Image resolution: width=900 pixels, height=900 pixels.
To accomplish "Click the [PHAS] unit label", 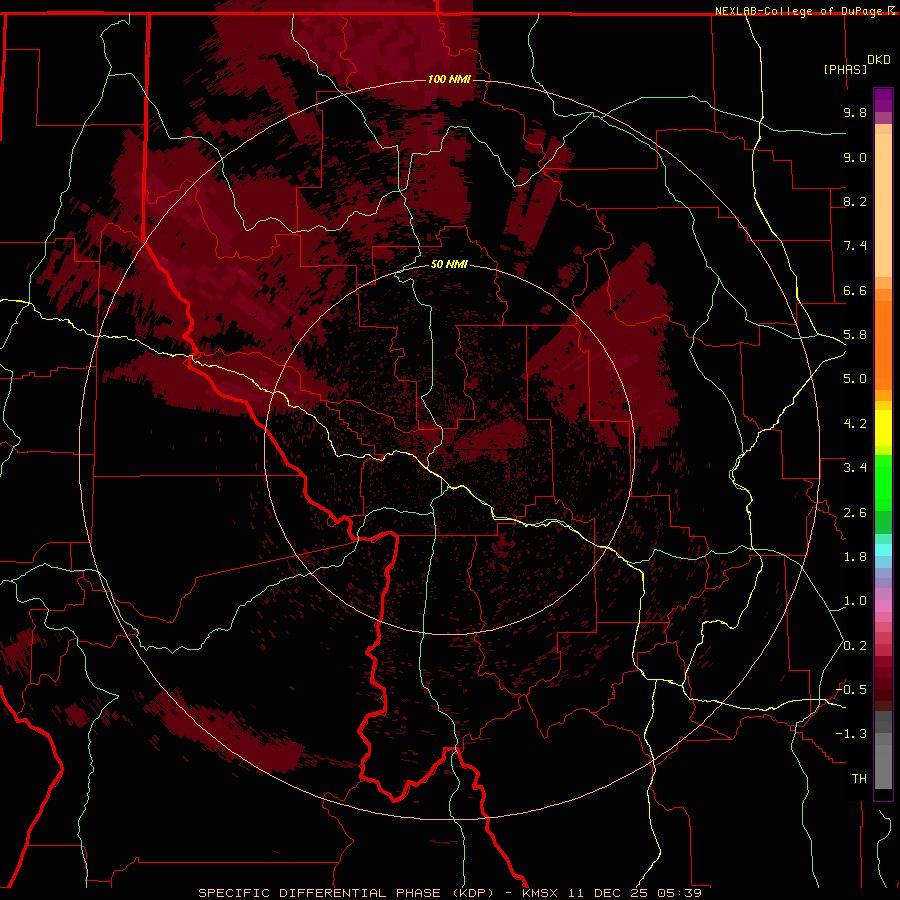I will (845, 69).
